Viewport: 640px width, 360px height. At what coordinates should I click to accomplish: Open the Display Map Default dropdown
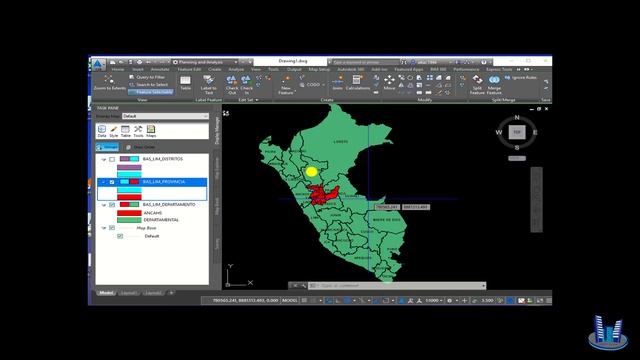[x=165, y=116]
